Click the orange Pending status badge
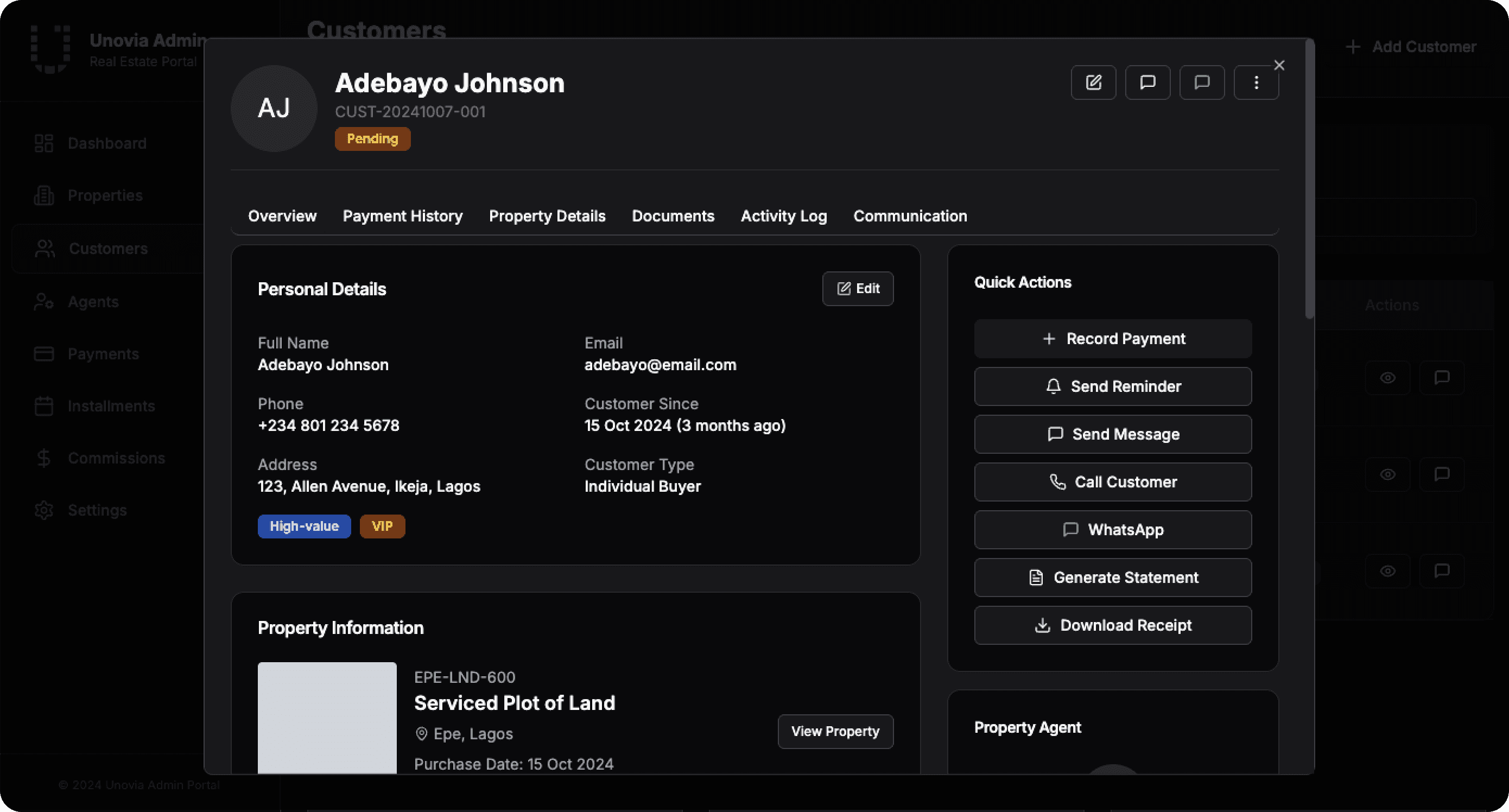This screenshot has width=1509, height=812. (x=372, y=139)
